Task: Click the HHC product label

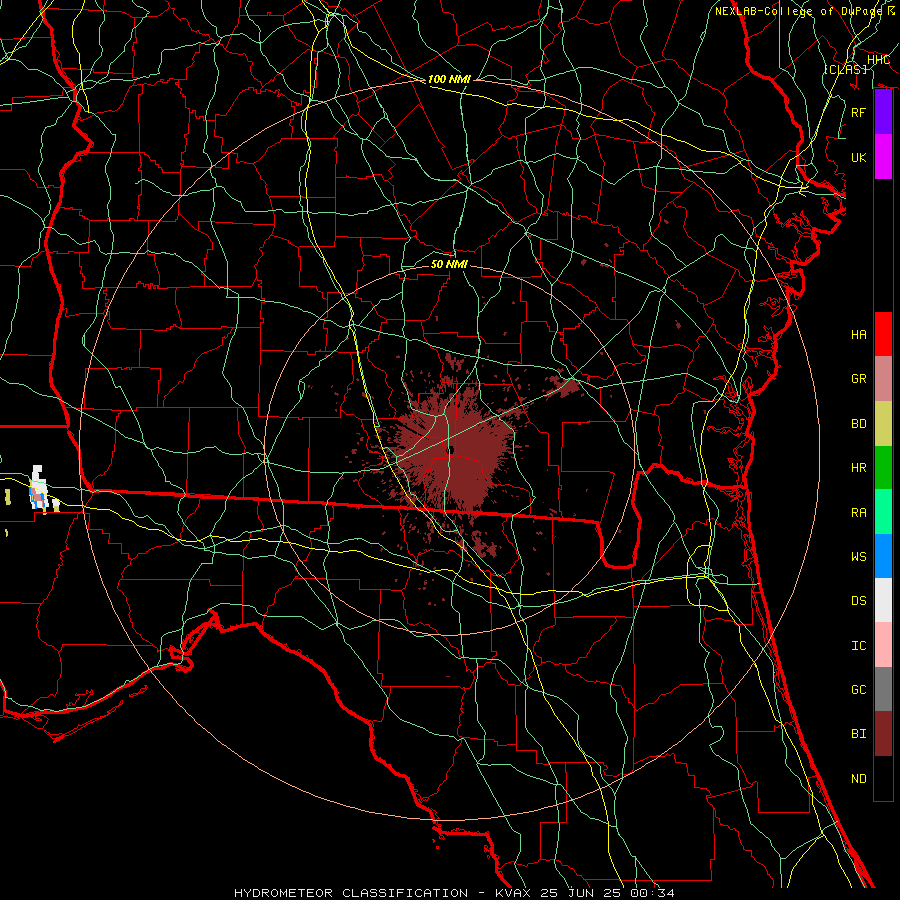Action: [878, 59]
